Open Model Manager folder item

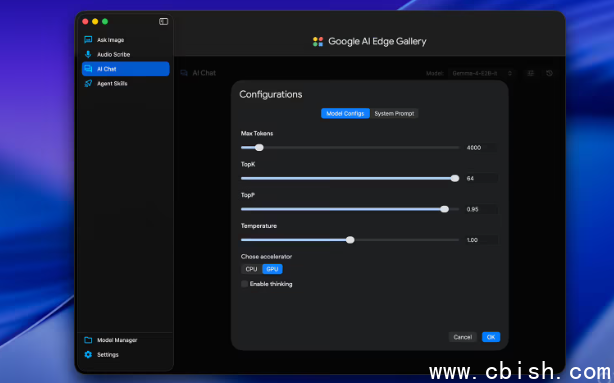click(125, 340)
